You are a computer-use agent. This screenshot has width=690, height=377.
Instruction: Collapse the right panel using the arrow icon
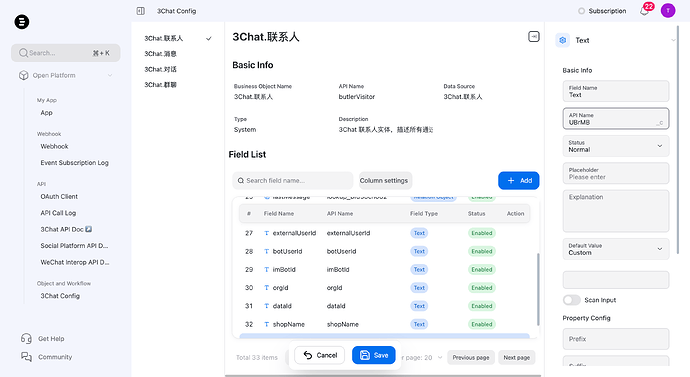tap(534, 37)
